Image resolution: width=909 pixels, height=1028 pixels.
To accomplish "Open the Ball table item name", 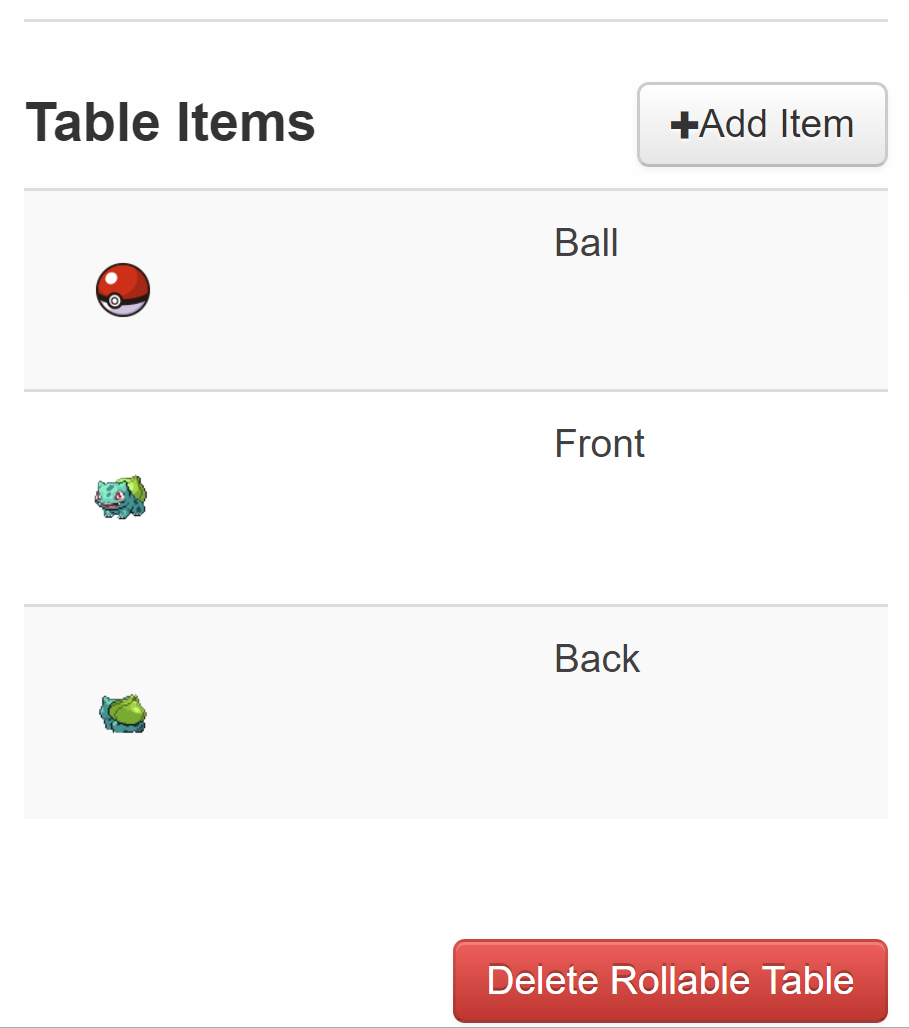I will (x=586, y=243).
